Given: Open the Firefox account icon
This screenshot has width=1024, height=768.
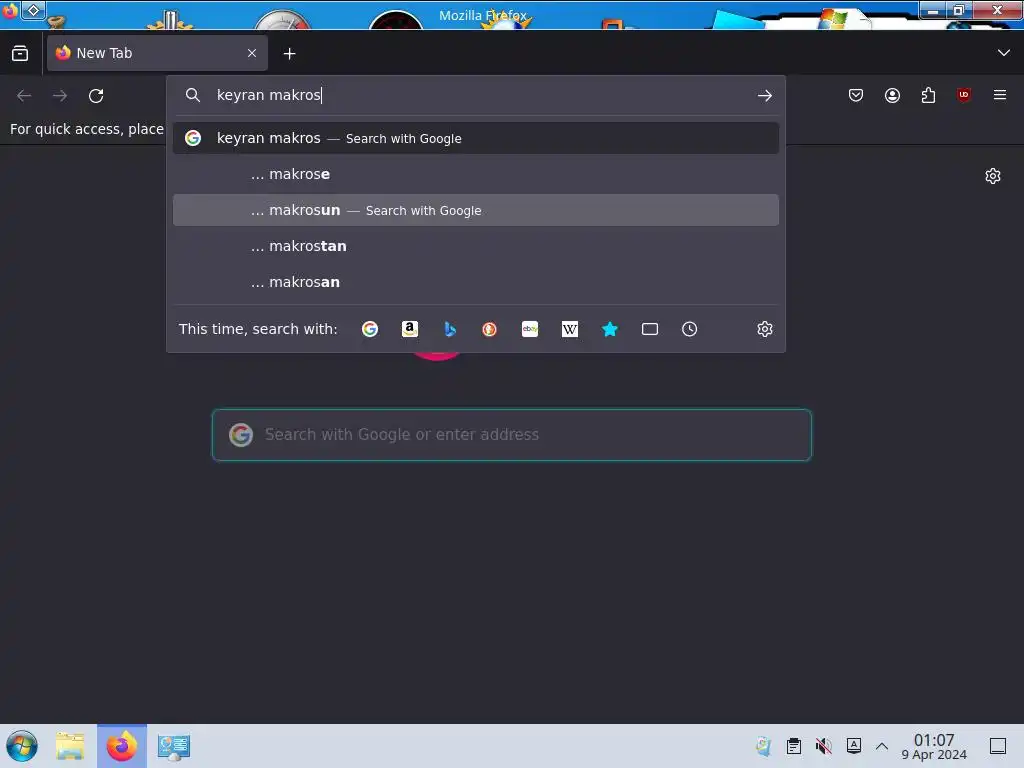Looking at the screenshot, I should coord(892,95).
